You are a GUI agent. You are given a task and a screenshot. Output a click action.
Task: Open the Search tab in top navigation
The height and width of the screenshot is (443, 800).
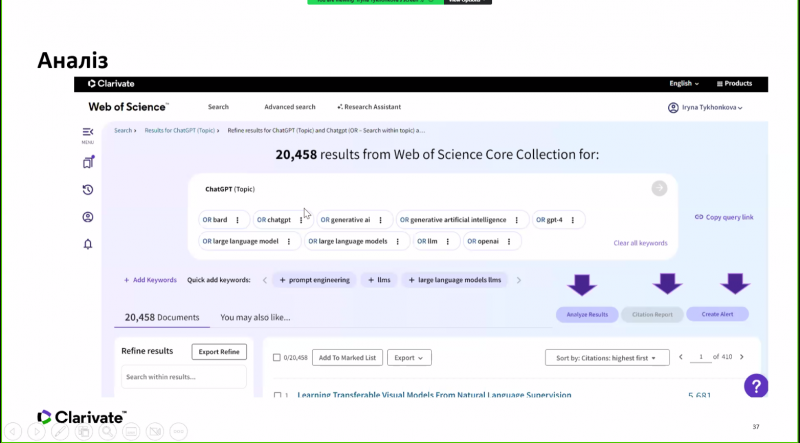(218, 107)
